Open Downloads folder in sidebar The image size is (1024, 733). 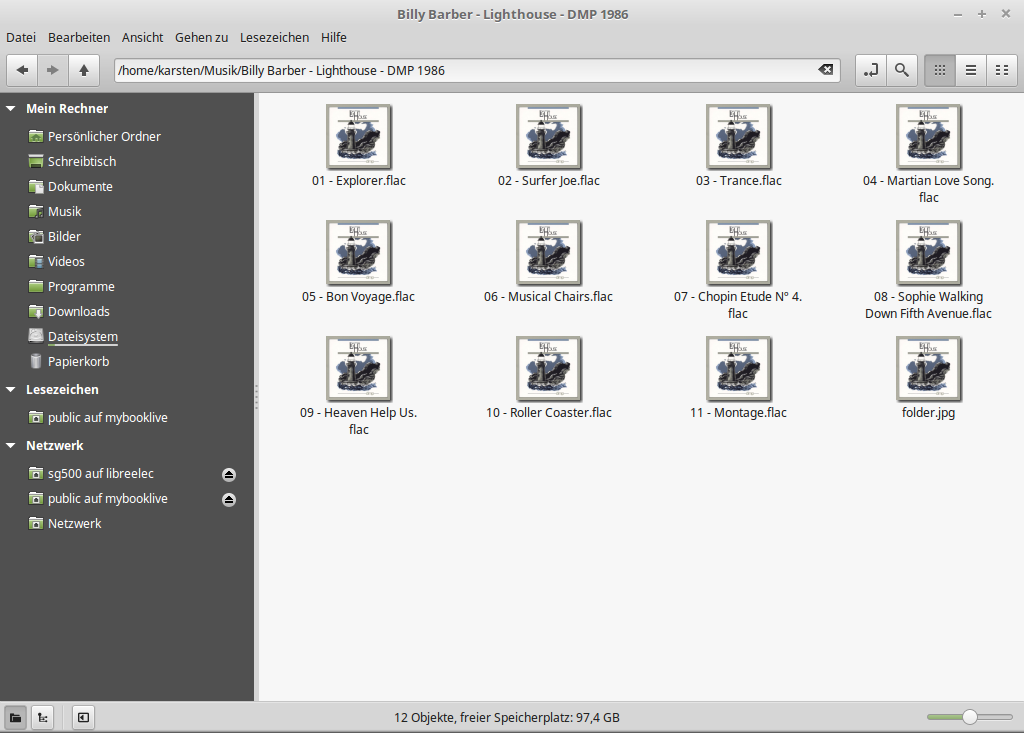pos(78,312)
